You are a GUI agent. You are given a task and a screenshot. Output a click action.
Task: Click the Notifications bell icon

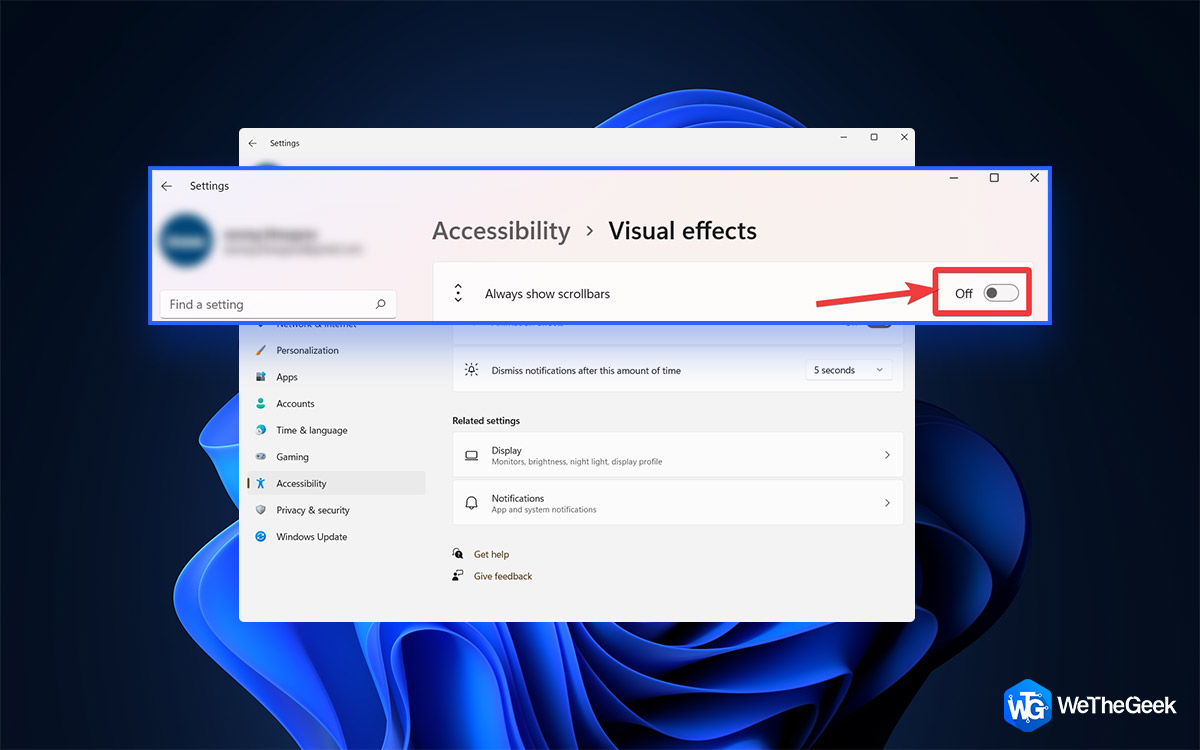472,503
